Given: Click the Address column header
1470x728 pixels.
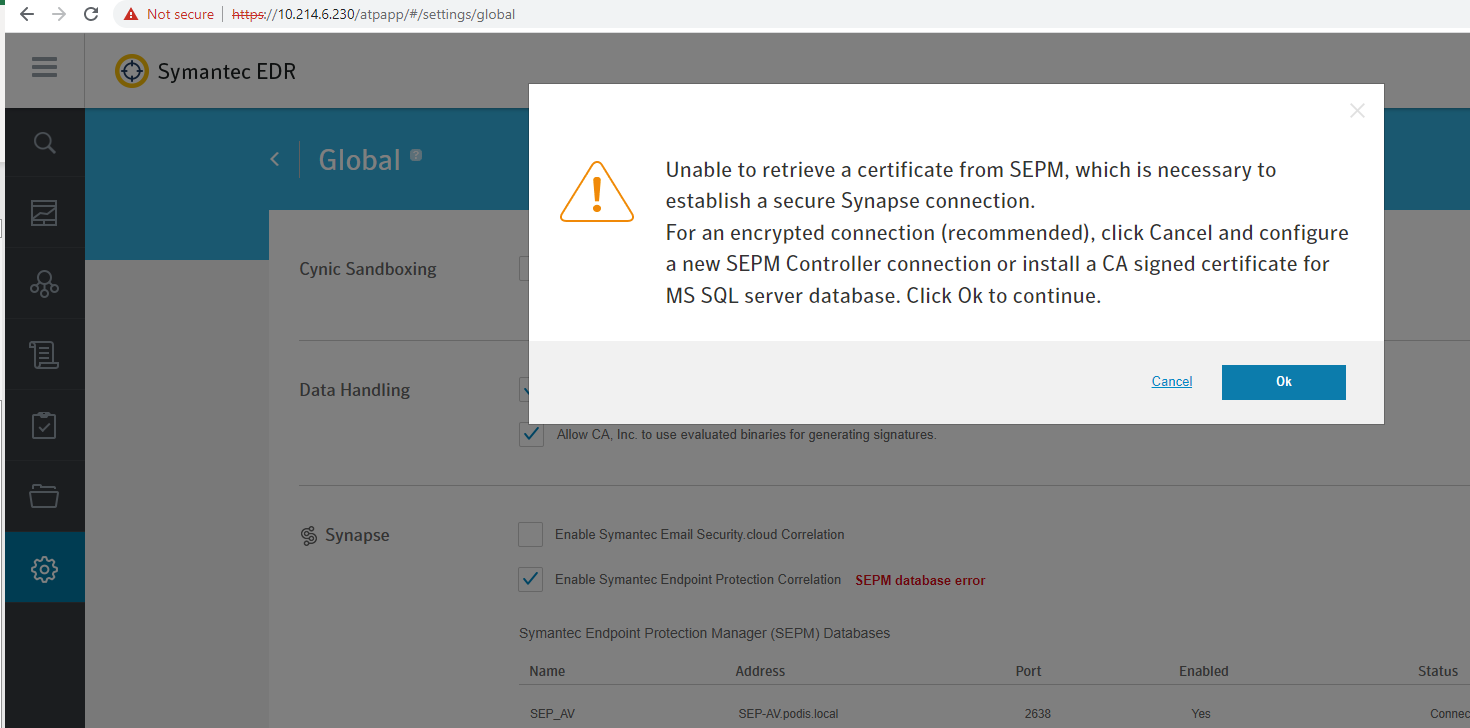Looking at the screenshot, I should [x=760, y=671].
